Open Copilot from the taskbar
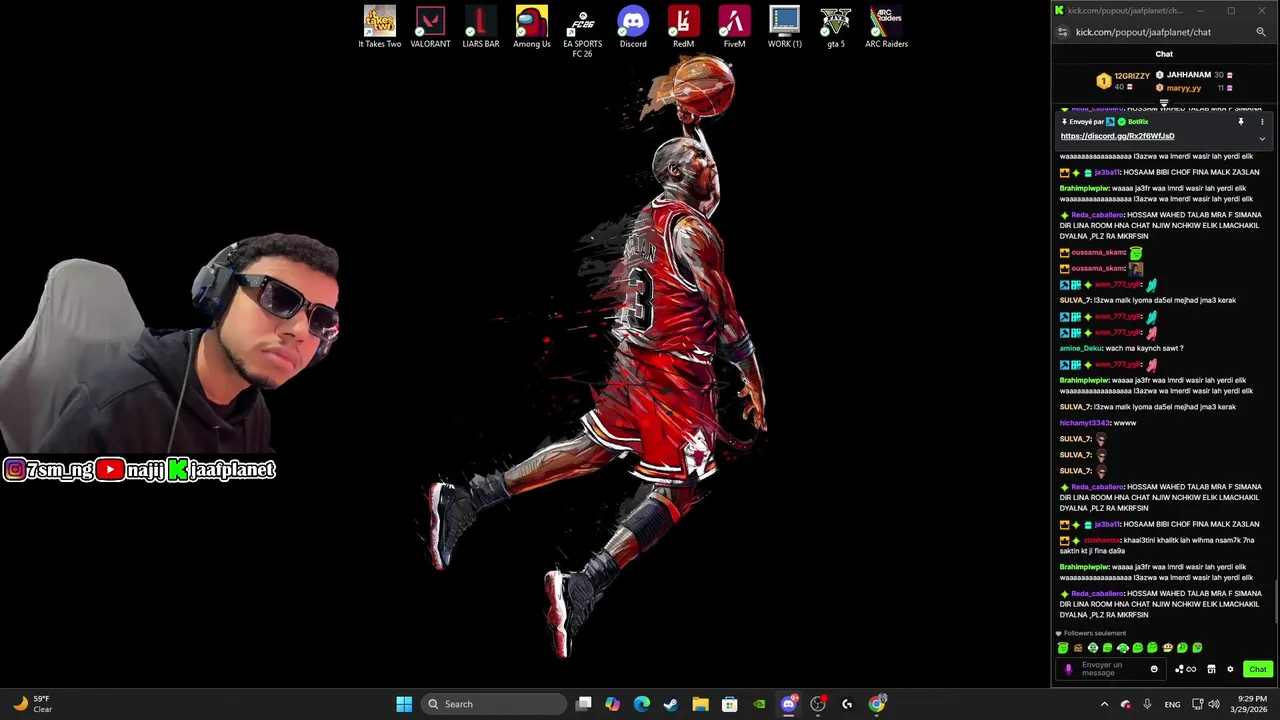The height and width of the screenshot is (720, 1280). click(x=612, y=704)
